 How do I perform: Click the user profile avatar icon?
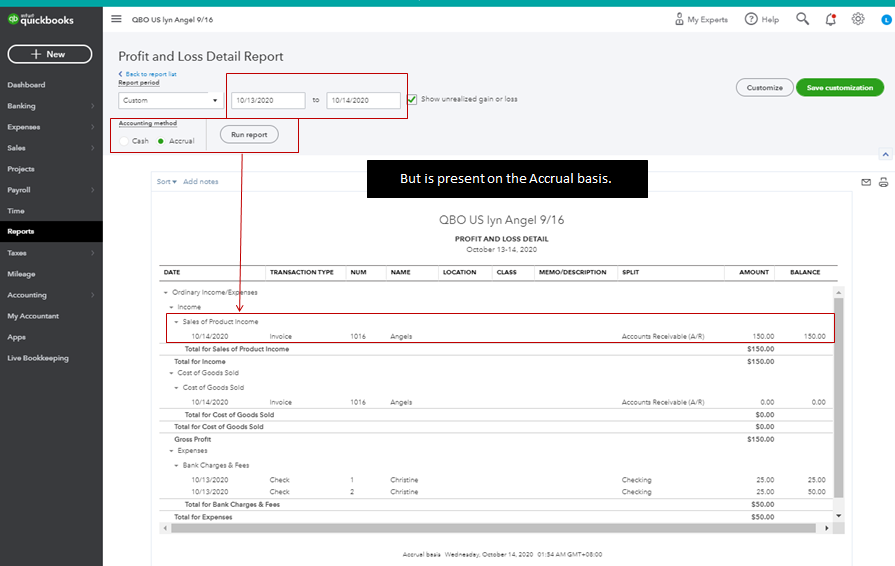pyautogui.click(x=886, y=19)
